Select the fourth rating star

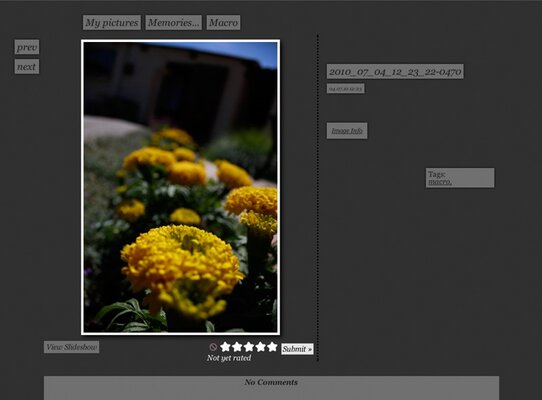tap(260, 347)
